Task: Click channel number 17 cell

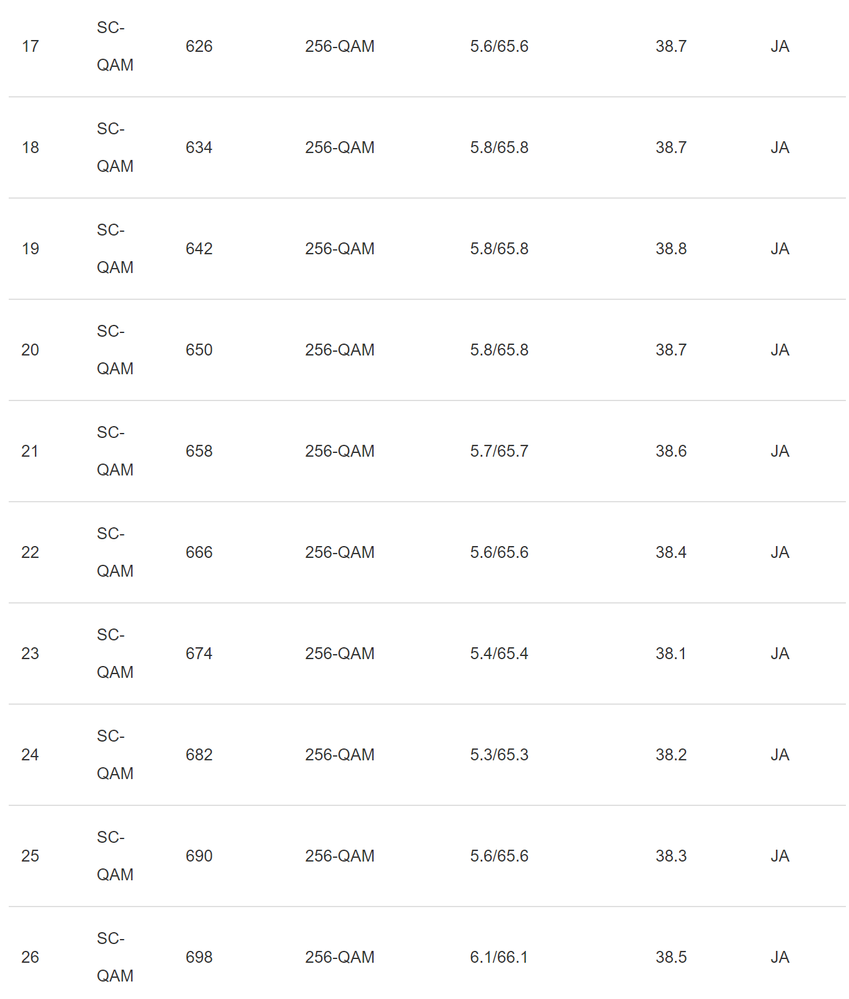Action: click(x=30, y=46)
